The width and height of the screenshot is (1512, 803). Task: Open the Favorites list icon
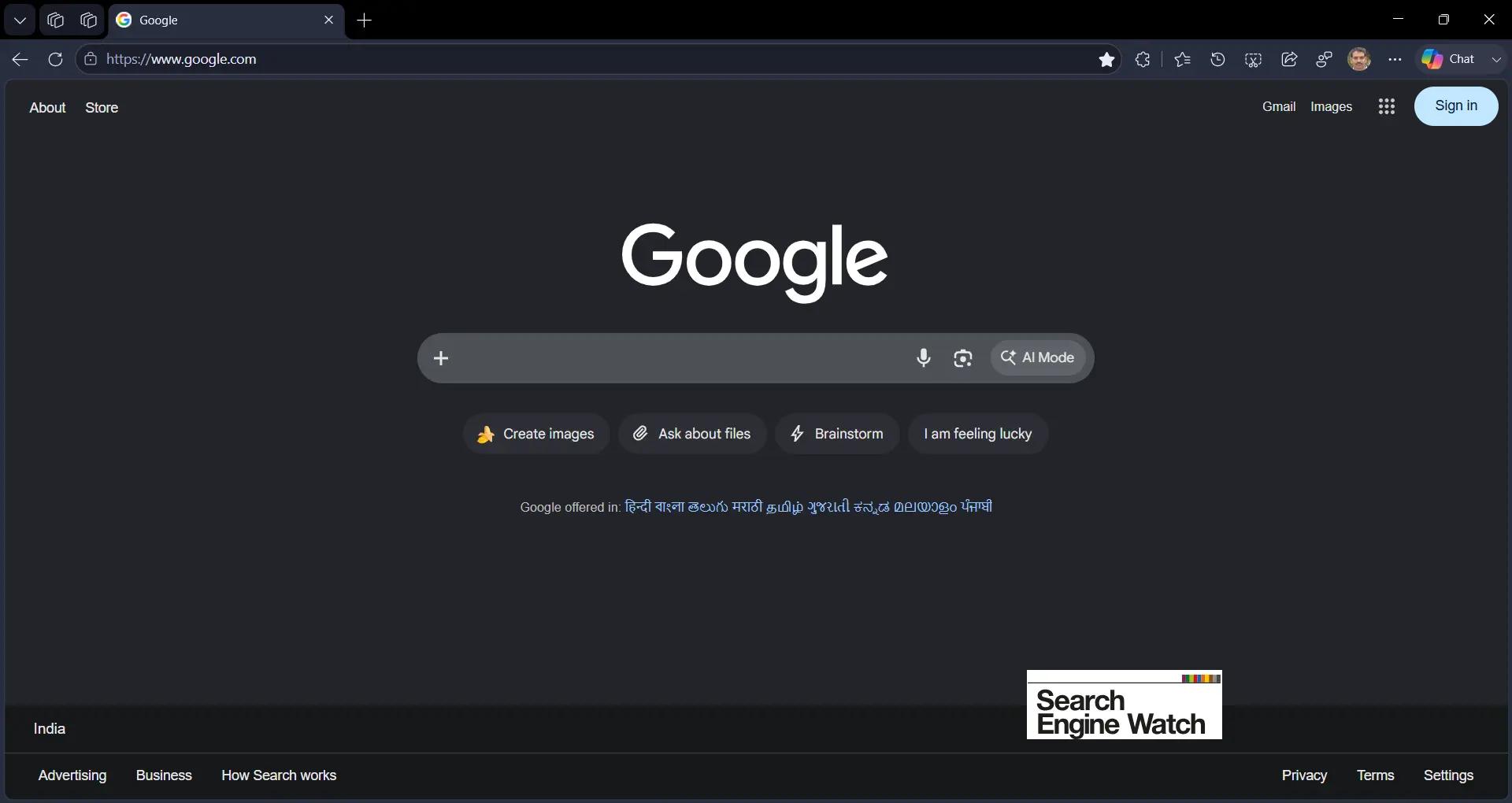click(x=1182, y=59)
